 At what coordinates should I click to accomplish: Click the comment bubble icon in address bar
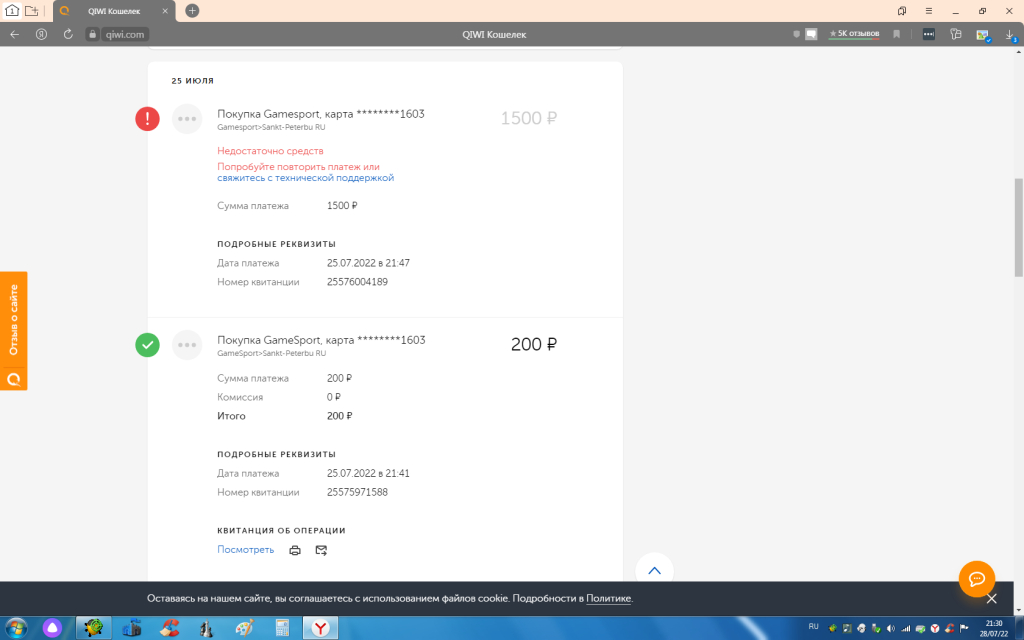tap(811, 34)
